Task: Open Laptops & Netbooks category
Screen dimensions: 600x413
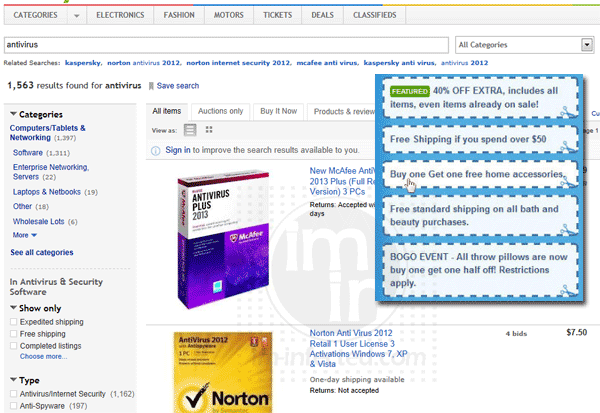Action: pos(47,192)
